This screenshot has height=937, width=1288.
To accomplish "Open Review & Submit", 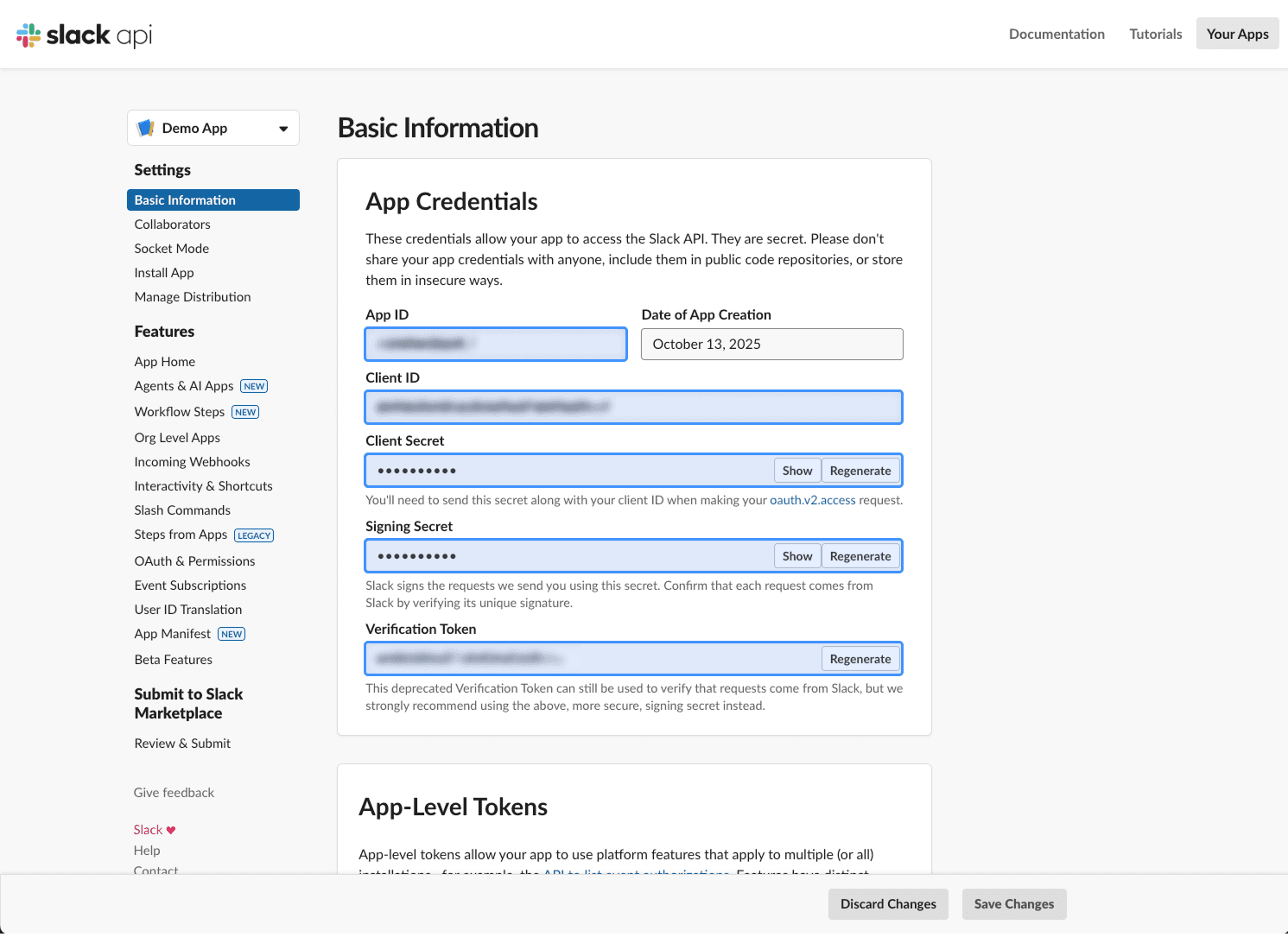I will 182,743.
